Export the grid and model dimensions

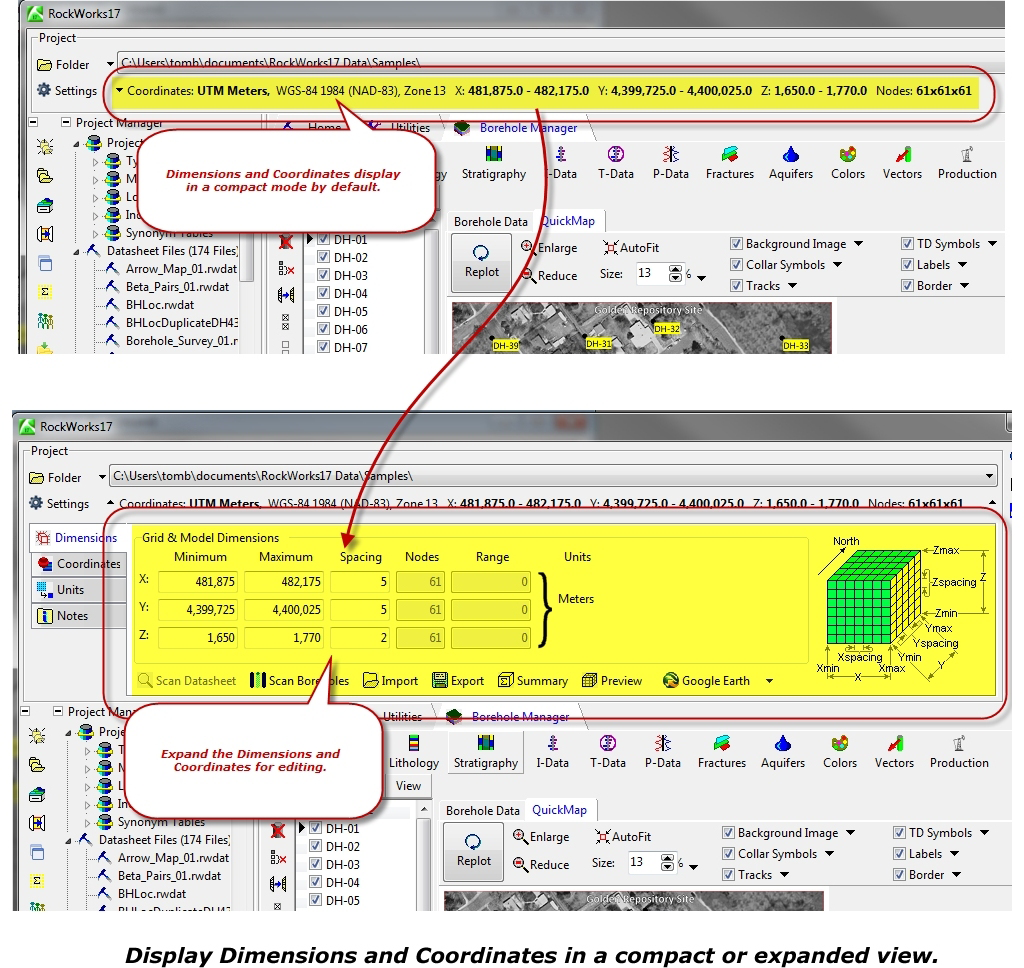458,681
